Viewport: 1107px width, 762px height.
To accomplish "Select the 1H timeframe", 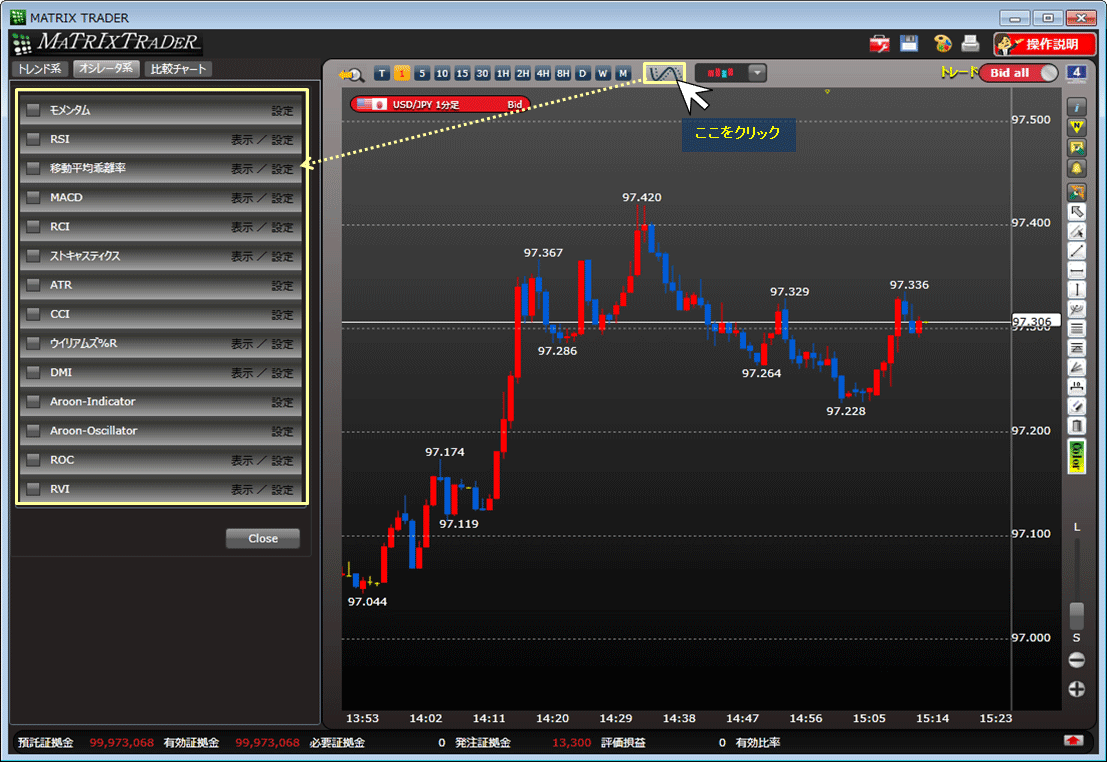I will coord(503,73).
